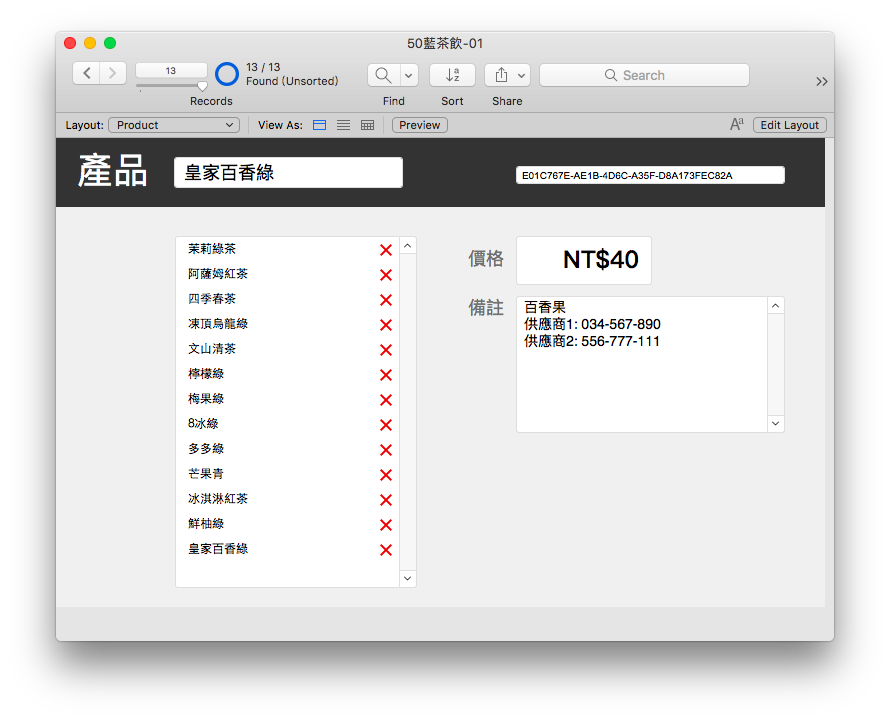Viewport: 890px width, 721px height.
Task: Click the Find magnifier icon
Action: (384, 75)
